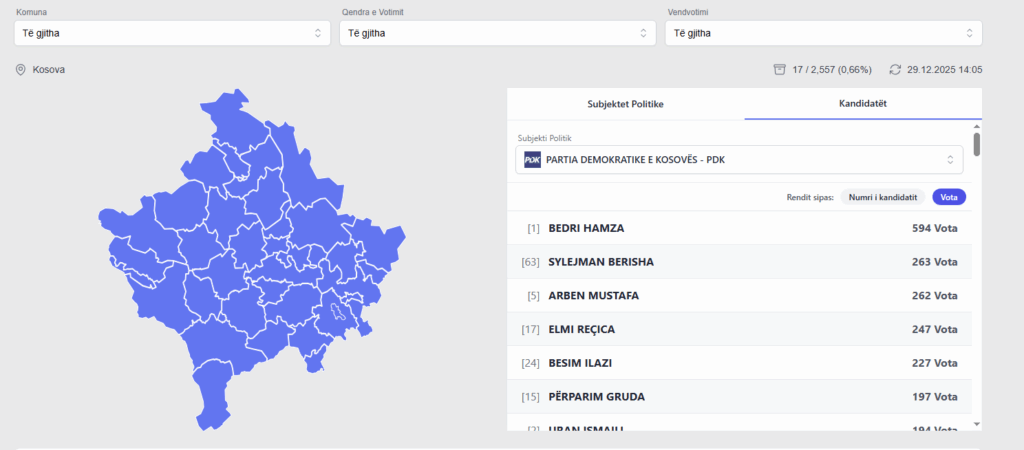Click the location pin icon beside Kosova
This screenshot has height=450, width=1024.
coord(20,70)
